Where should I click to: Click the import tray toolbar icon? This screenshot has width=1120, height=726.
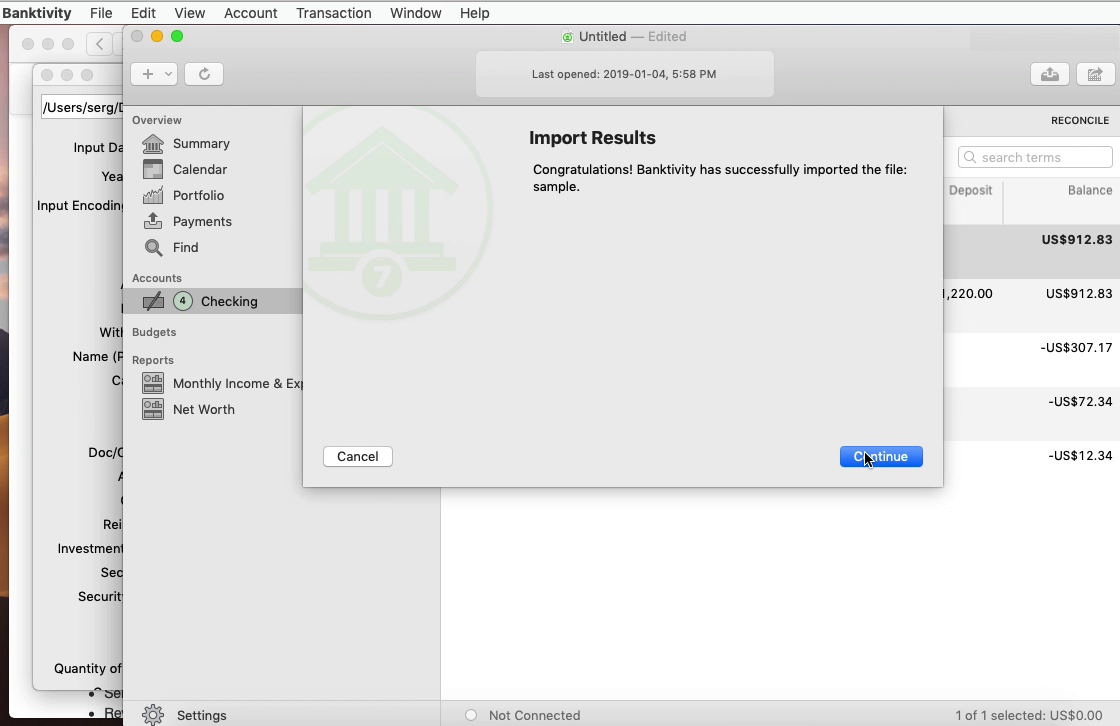[x=1049, y=74]
